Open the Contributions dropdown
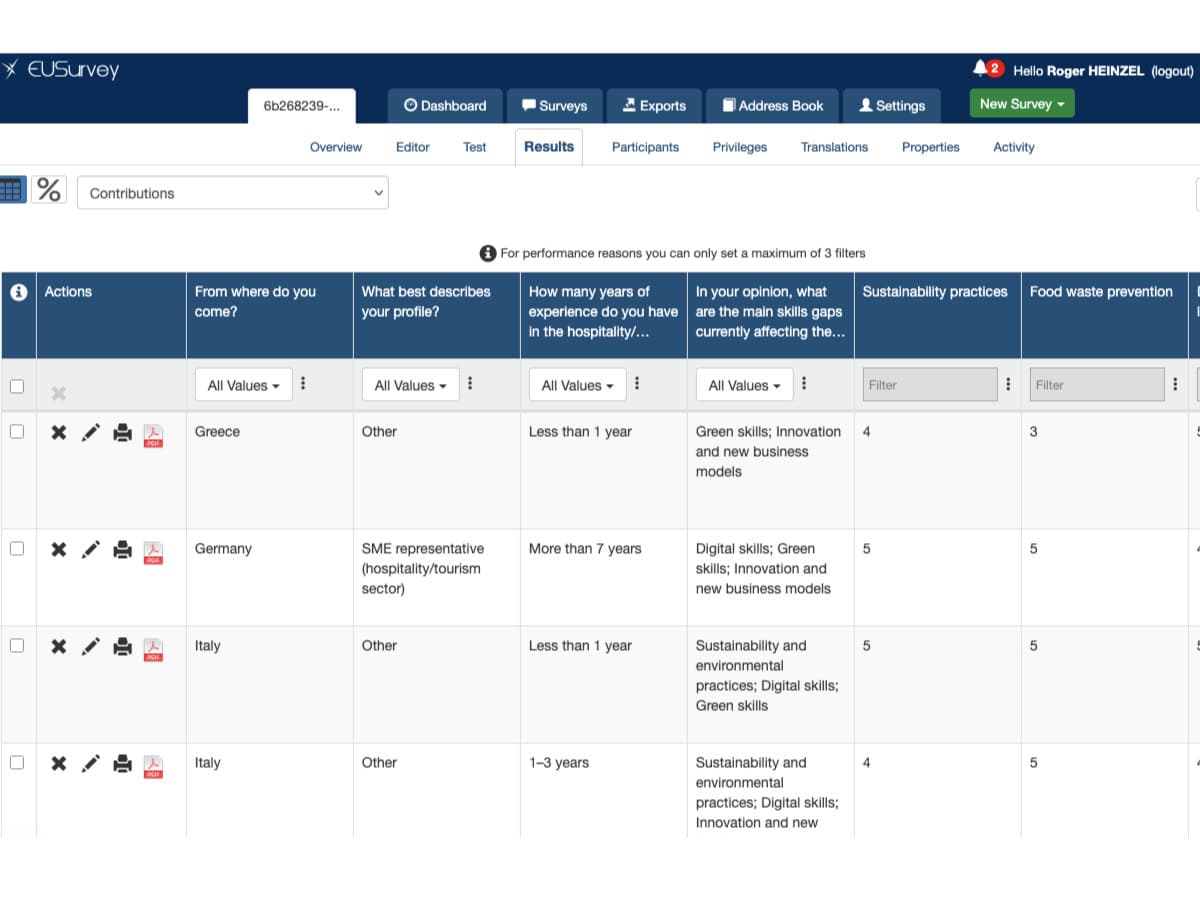 pyautogui.click(x=232, y=193)
